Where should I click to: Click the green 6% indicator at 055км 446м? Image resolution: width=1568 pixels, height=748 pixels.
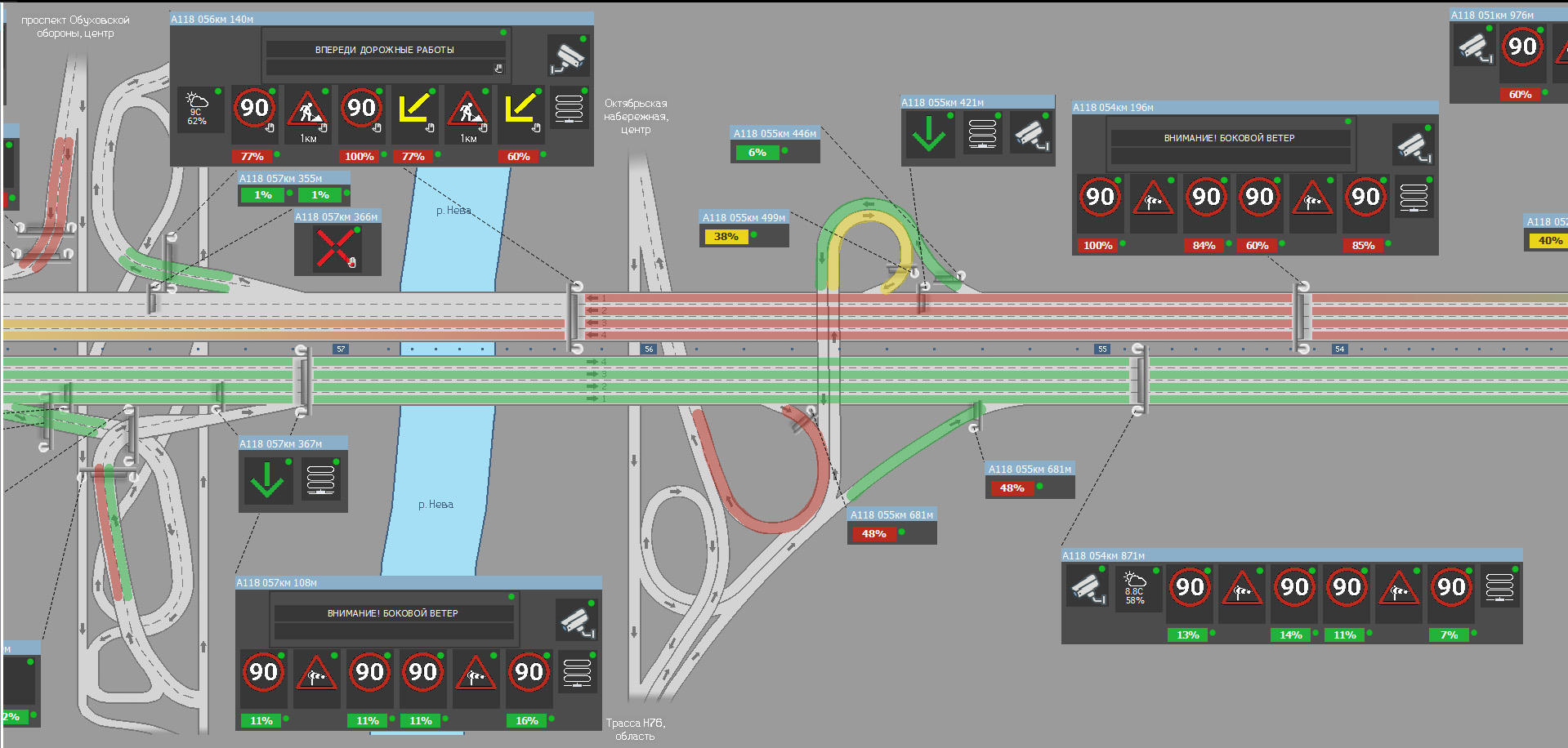click(x=757, y=153)
